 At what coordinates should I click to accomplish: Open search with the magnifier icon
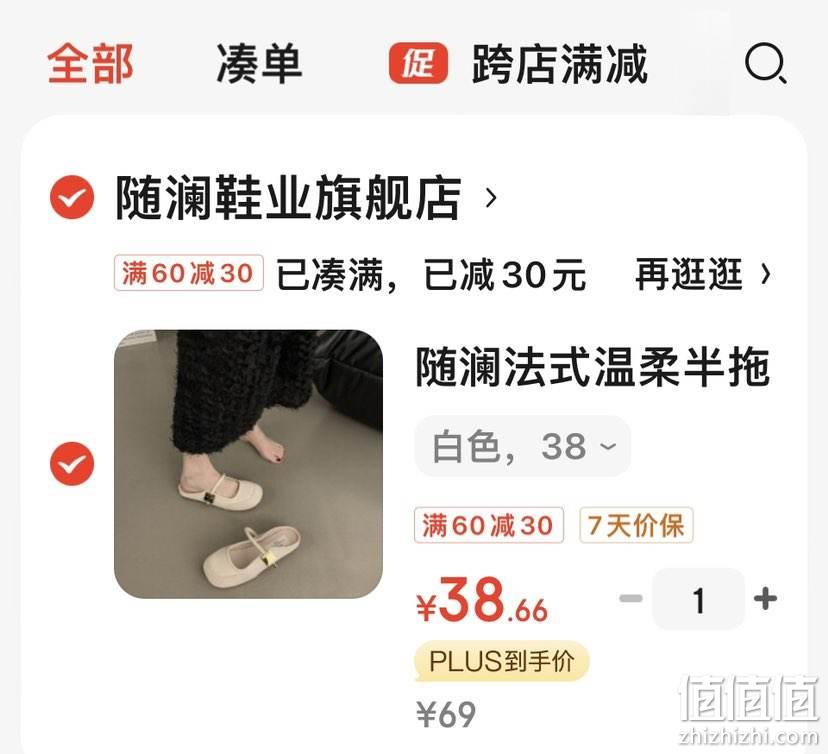pyautogui.click(x=766, y=64)
